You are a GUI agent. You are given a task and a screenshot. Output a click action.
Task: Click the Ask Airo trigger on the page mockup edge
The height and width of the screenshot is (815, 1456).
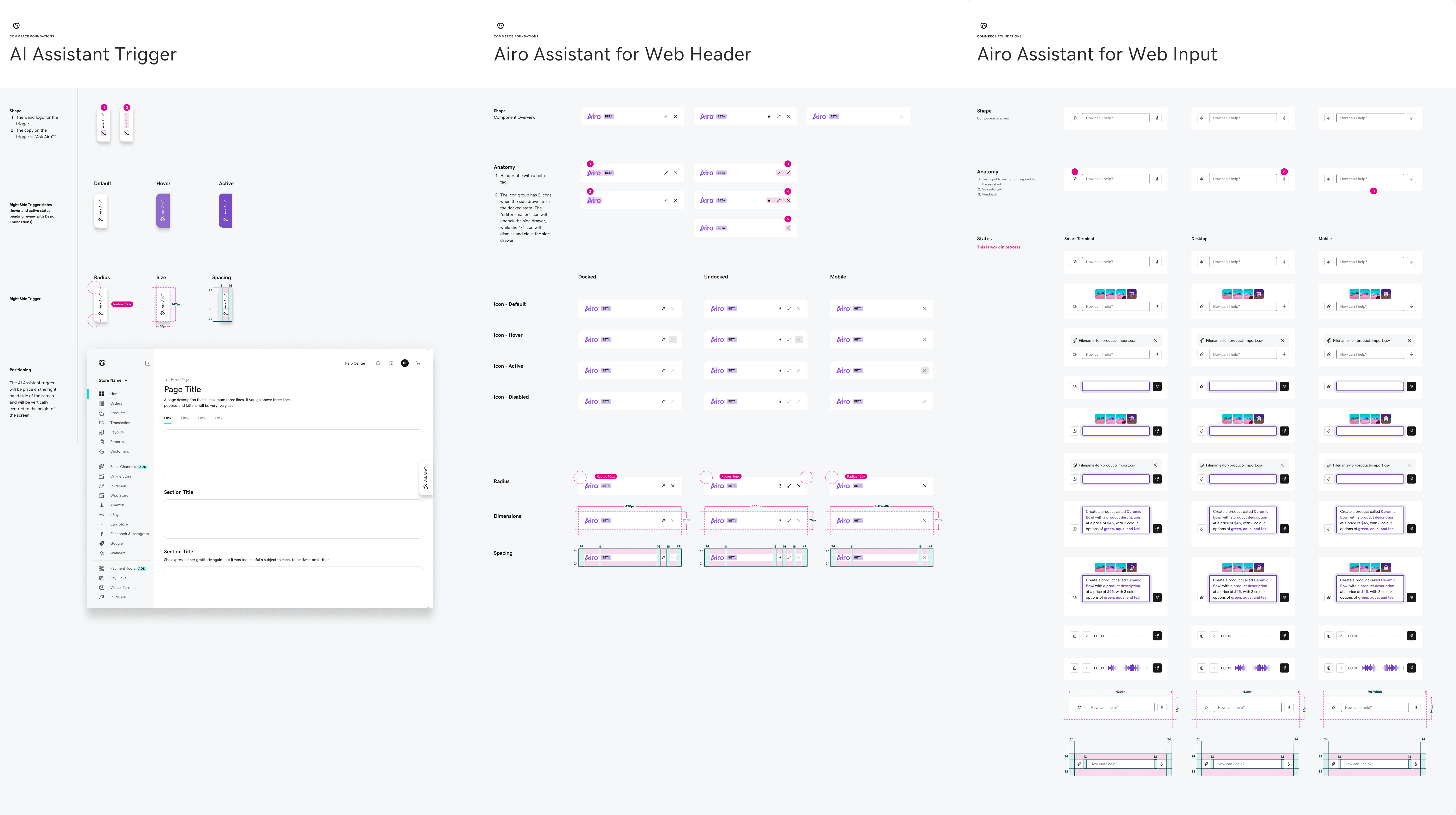pyautogui.click(x=426, y=478)
